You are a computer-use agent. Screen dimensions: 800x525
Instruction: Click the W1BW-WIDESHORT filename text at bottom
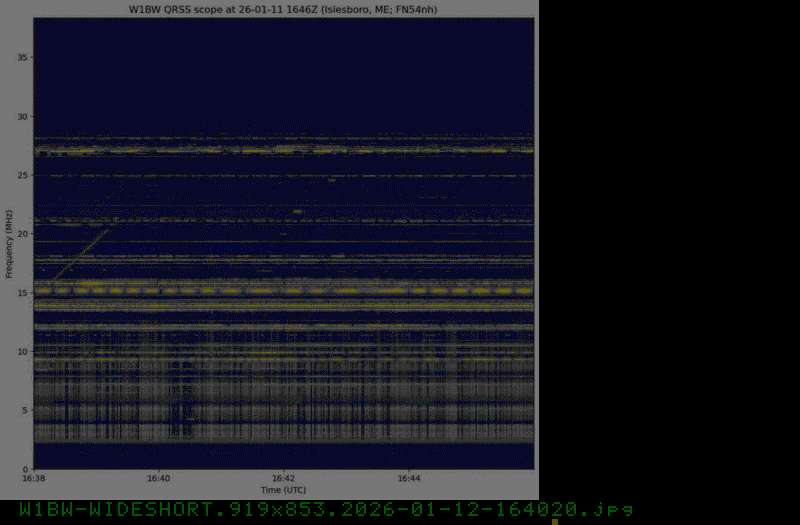coord(326,510)
